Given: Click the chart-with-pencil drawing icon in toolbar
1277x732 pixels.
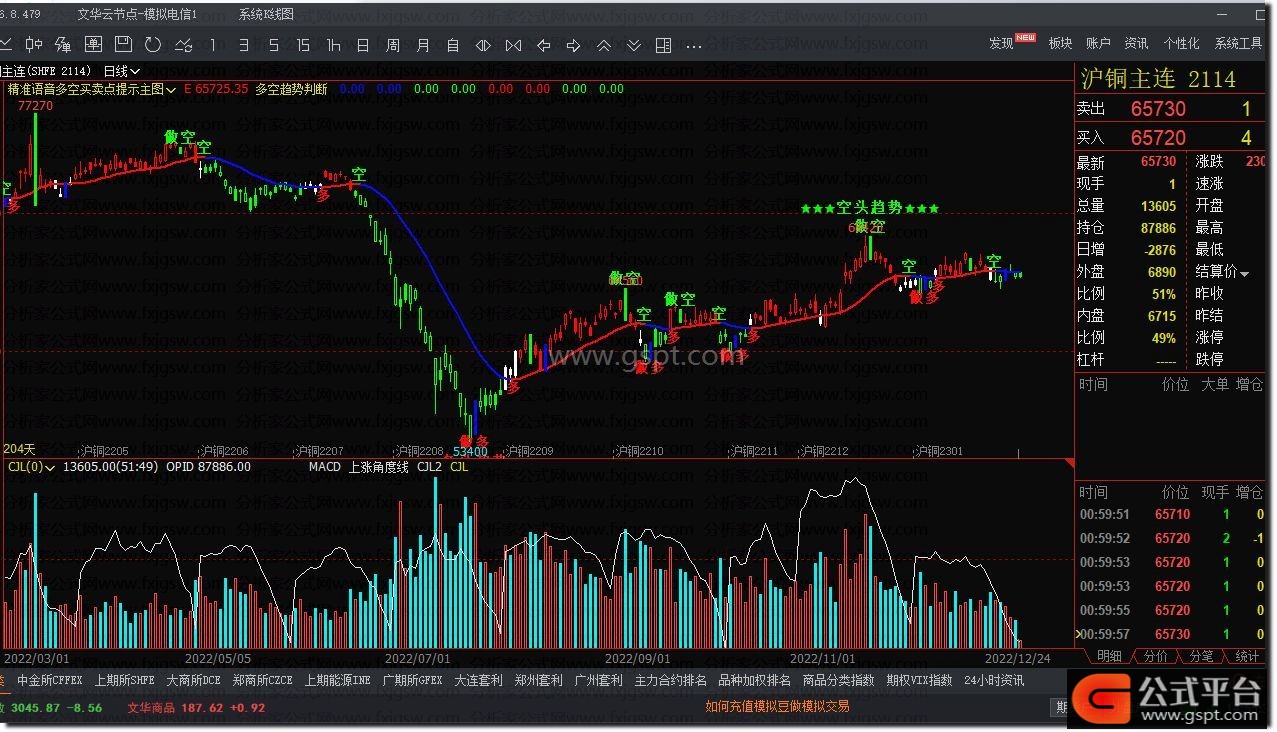Looking at the screenshot, I should [x=63, y=45].
